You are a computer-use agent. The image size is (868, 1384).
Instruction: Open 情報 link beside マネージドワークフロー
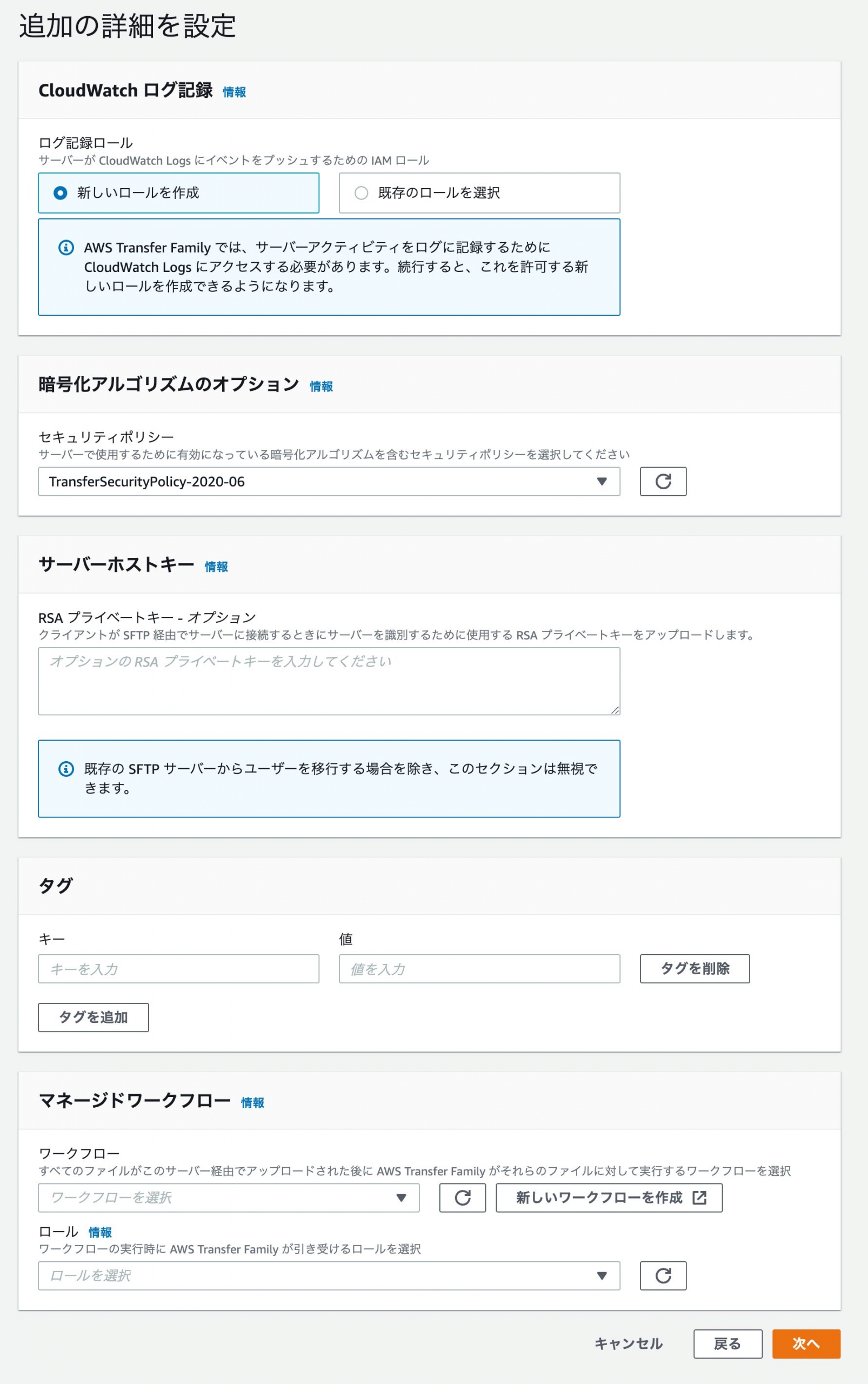coord(252,1102)
